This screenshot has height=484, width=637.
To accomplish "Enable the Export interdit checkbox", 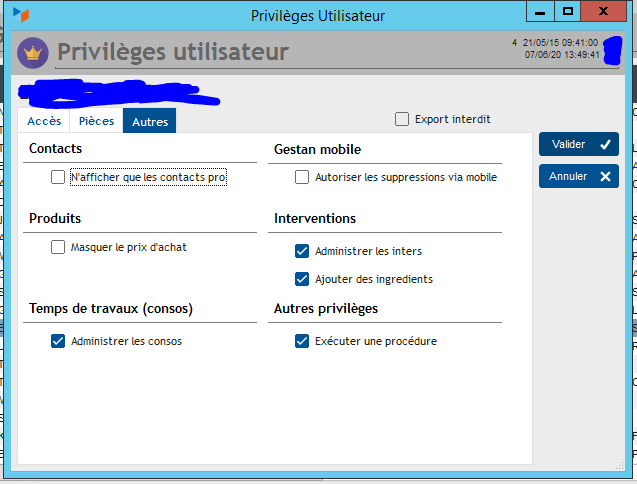I will click(x=402, y=119).
